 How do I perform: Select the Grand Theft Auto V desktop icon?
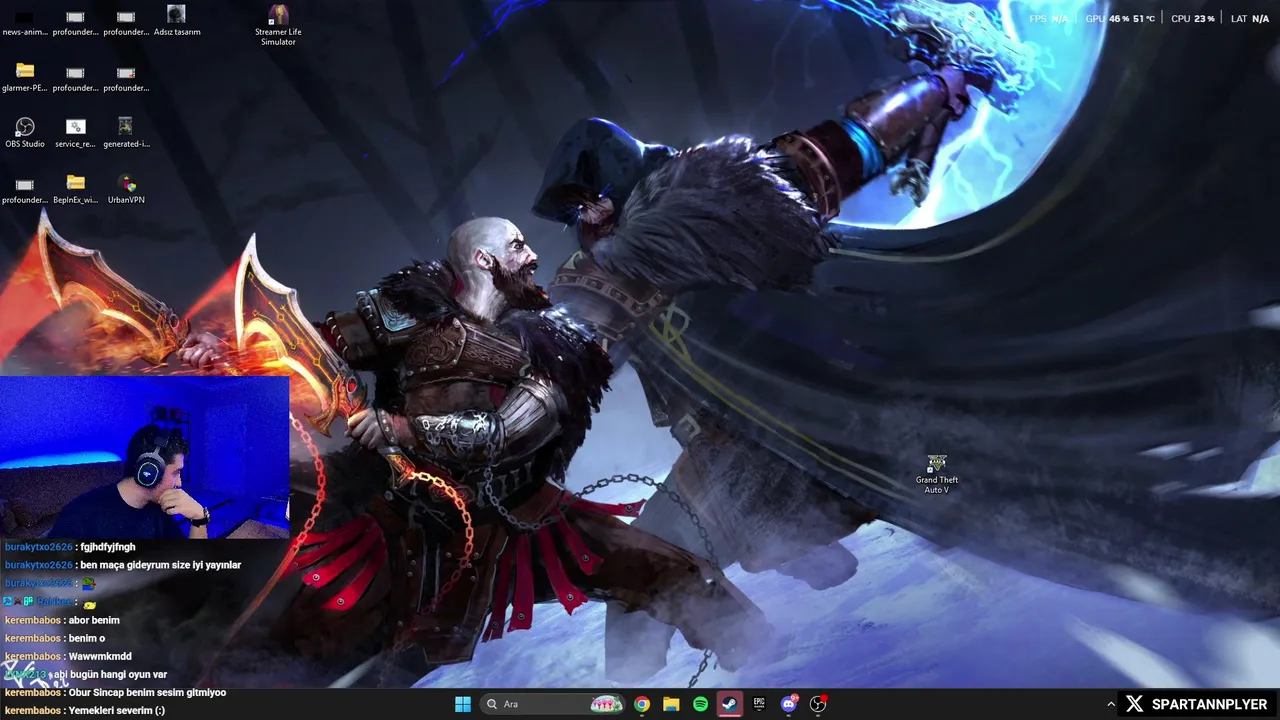point(937,474)
